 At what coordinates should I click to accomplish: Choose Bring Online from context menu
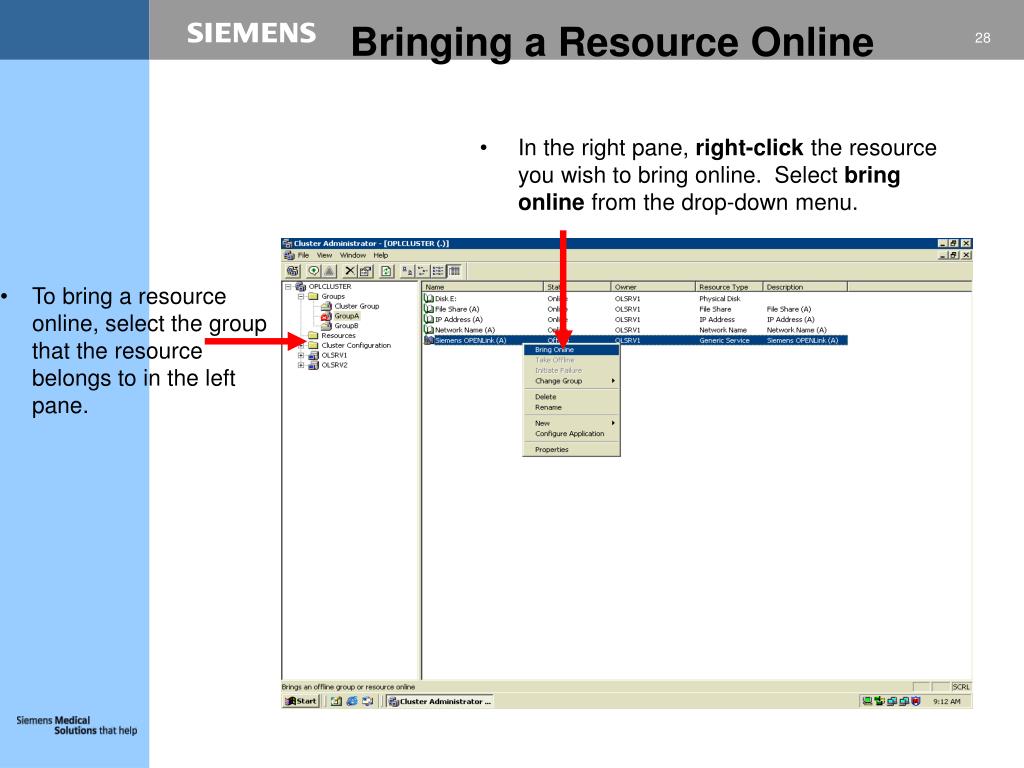pos(571,350)
